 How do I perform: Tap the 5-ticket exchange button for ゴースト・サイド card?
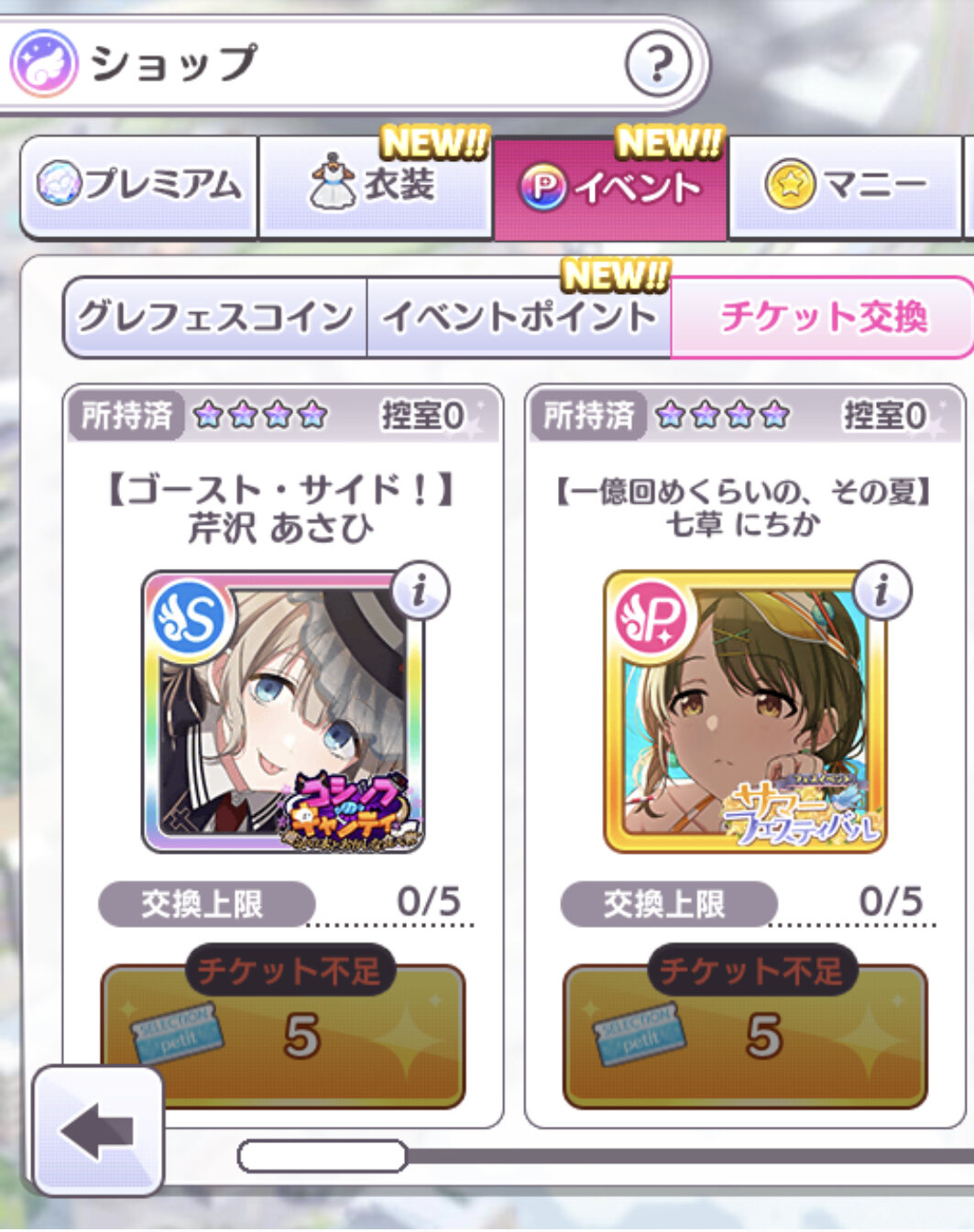pos(283,1036)
